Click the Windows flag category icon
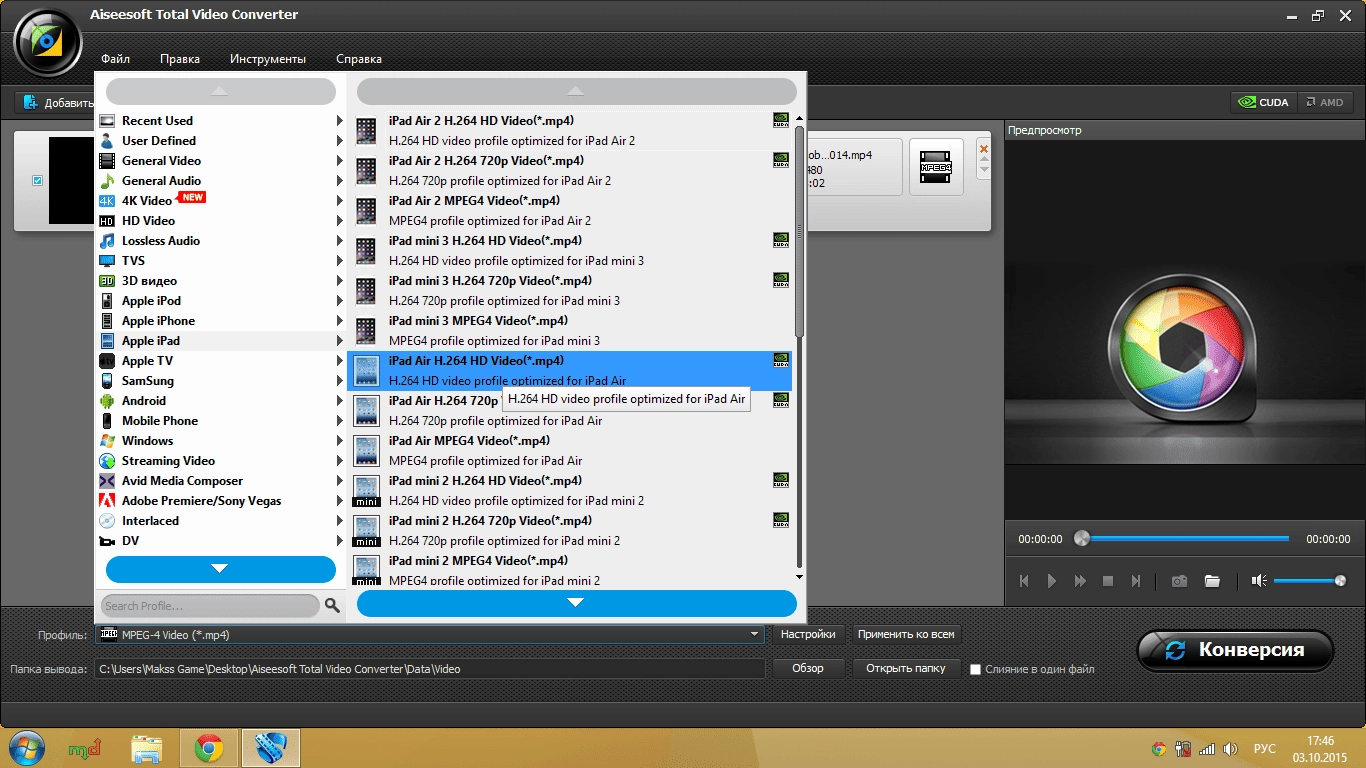Image resolution: width=1366 pixels, height=768 pixels. [x=107, y=441]
